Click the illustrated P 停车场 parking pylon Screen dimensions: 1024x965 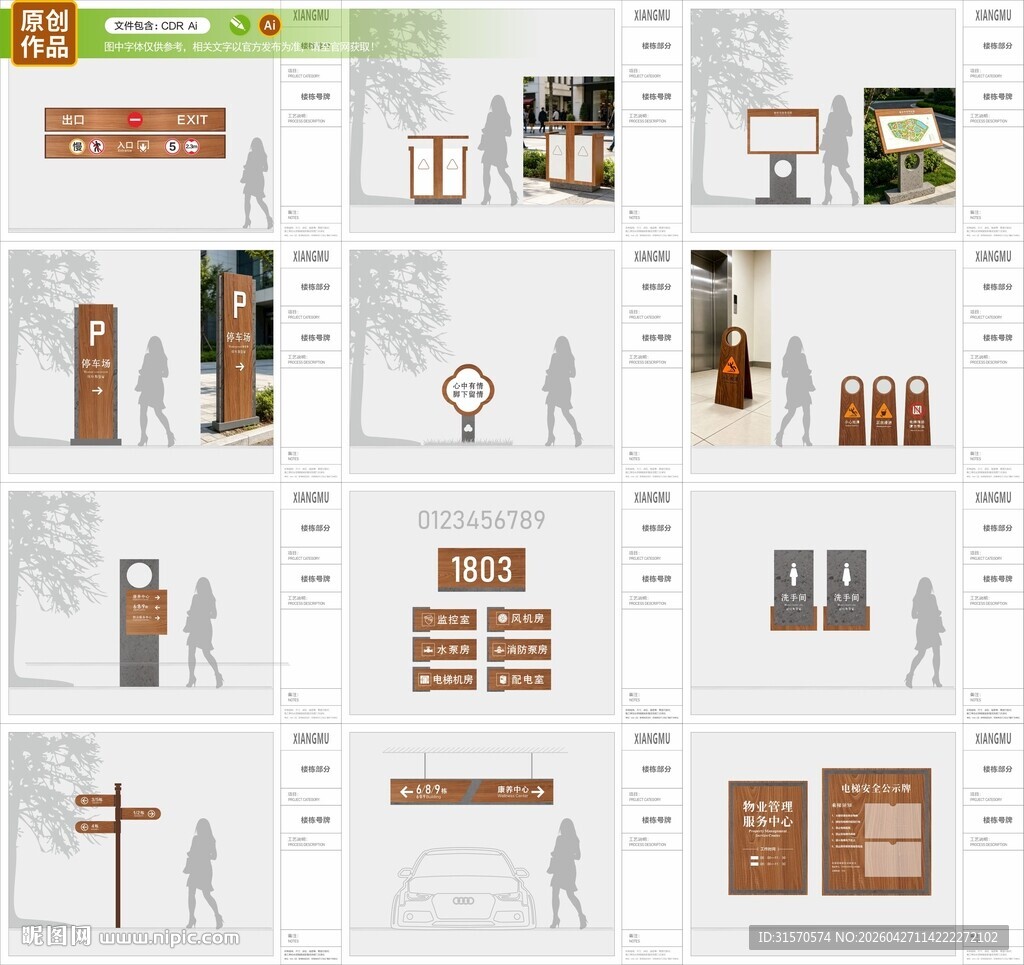point(96,374)
